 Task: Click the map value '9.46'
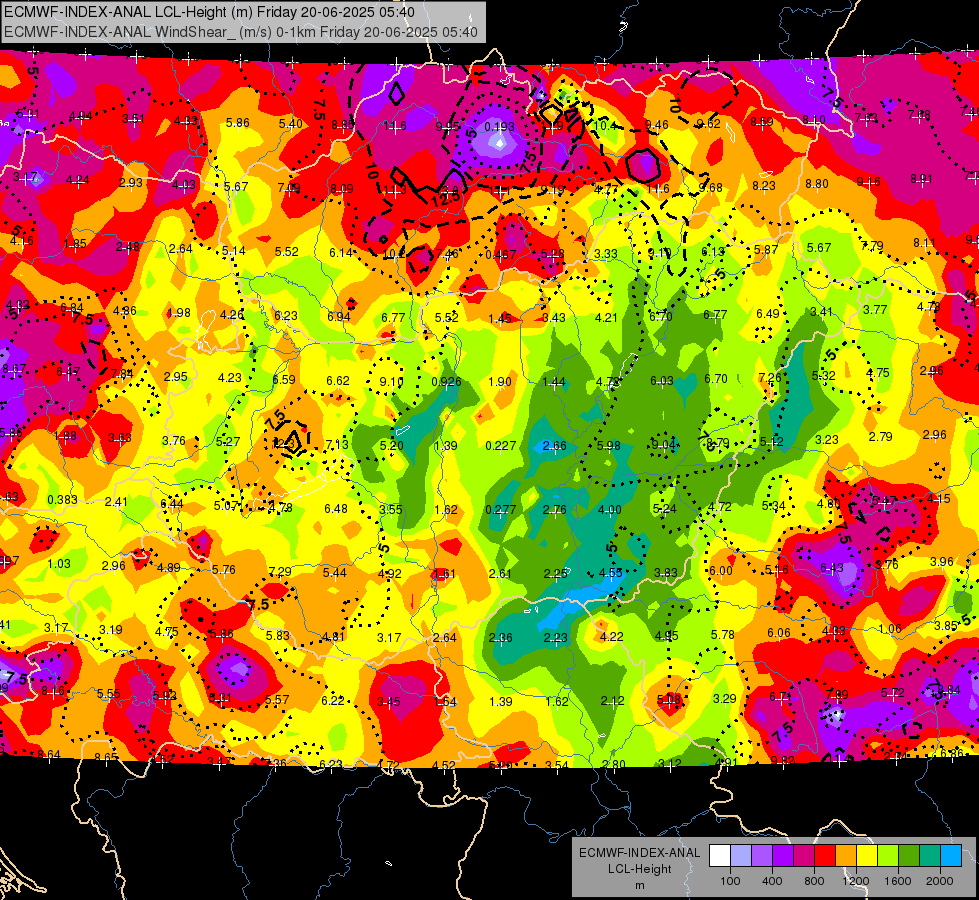(656, 124)
